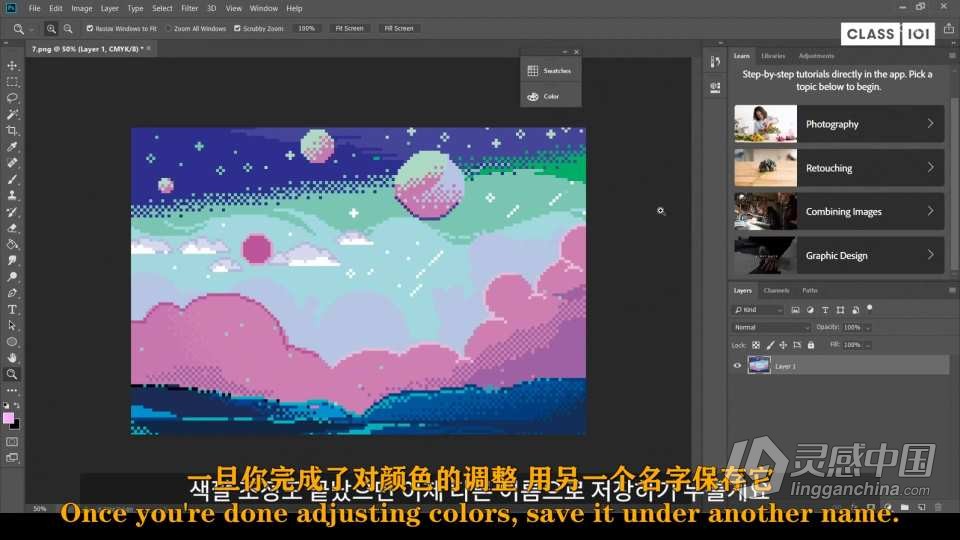This screenshot has height=540, width=960.
Task: Select the Eyedropper tool
Action: tap(12, 147)
